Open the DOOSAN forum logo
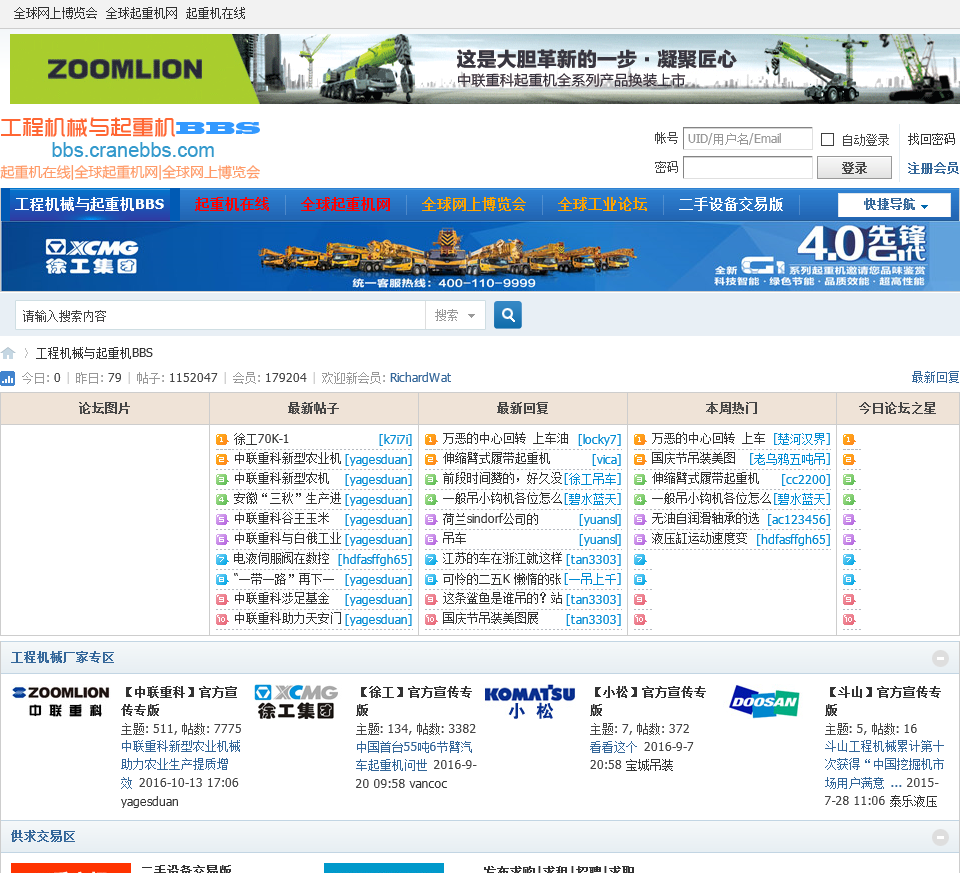Screen dimensions: 960x873 (x=764, y=702)
